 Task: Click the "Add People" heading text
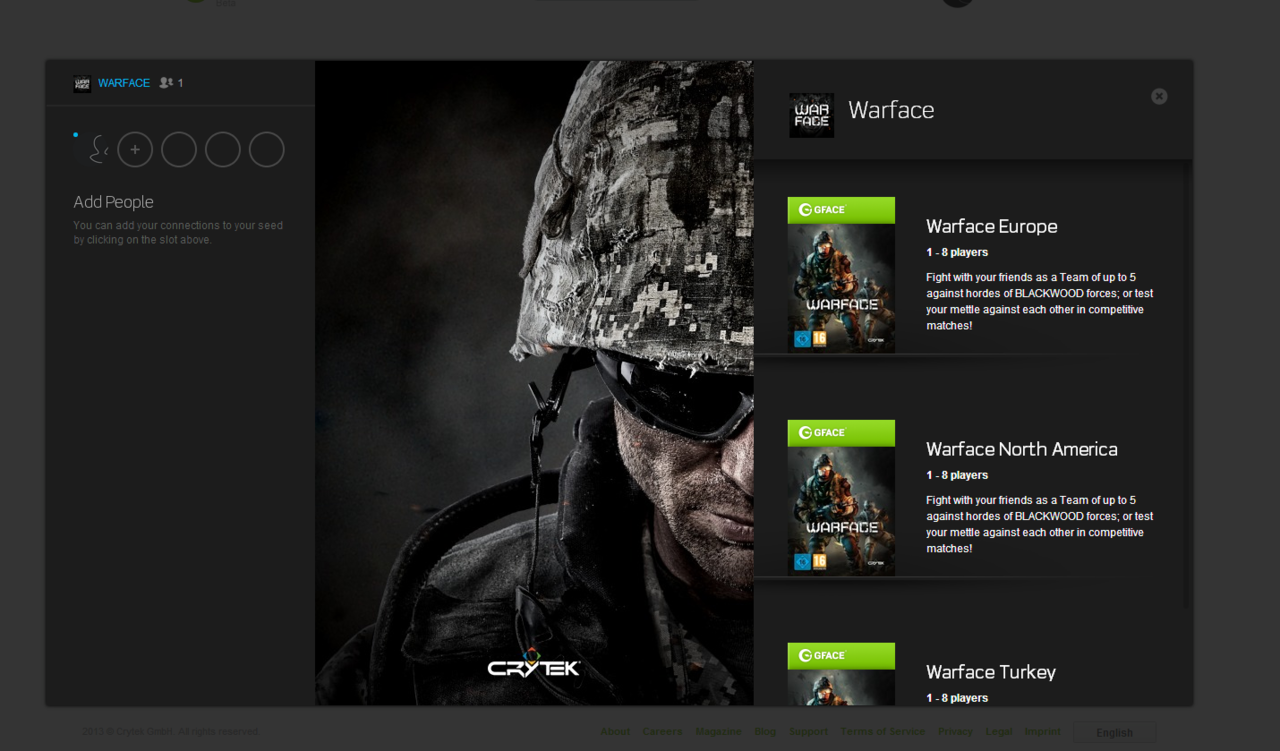[x=113, y=202]
